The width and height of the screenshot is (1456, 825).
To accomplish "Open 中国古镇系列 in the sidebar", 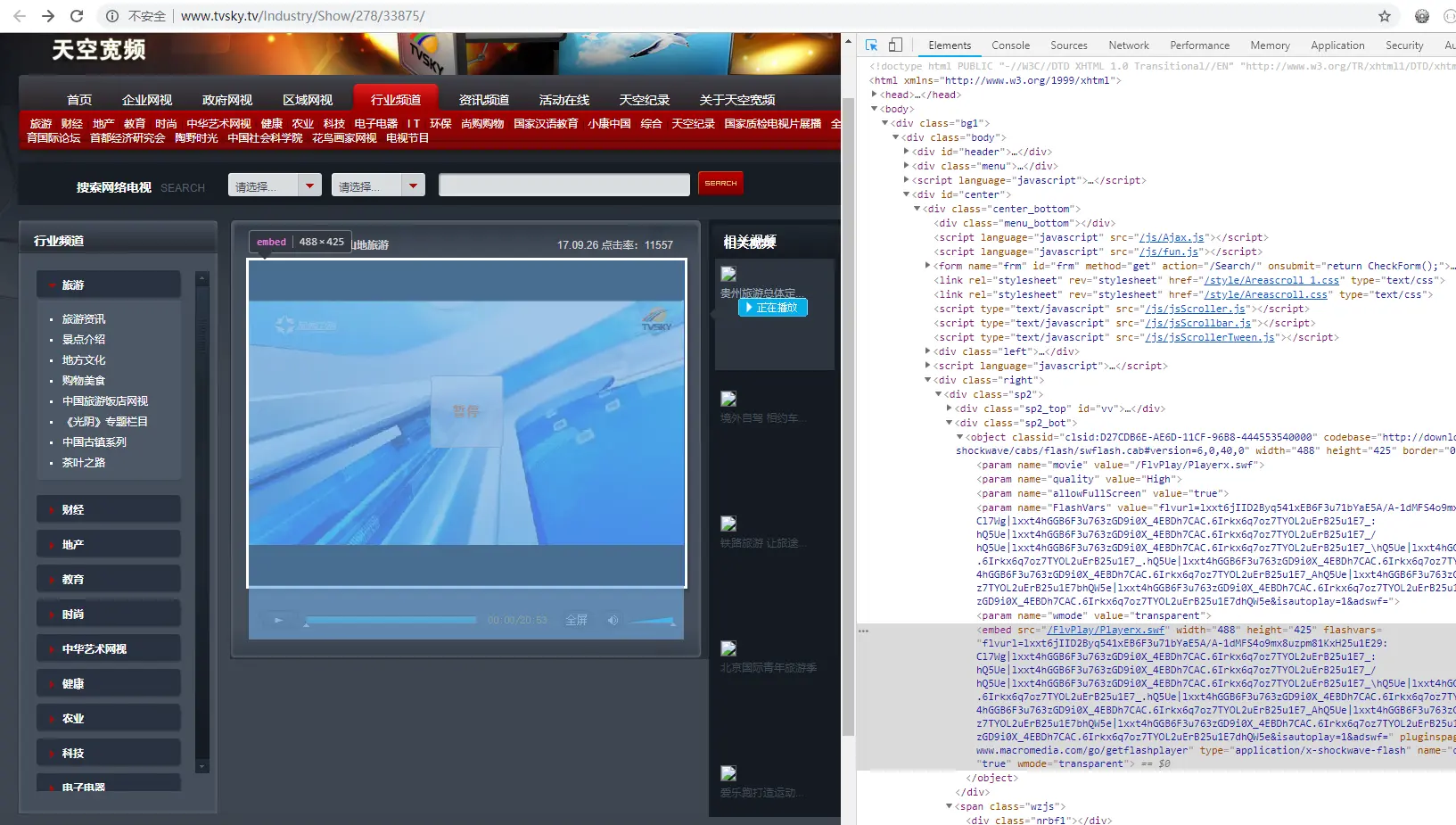I will (x=95, y=442).
